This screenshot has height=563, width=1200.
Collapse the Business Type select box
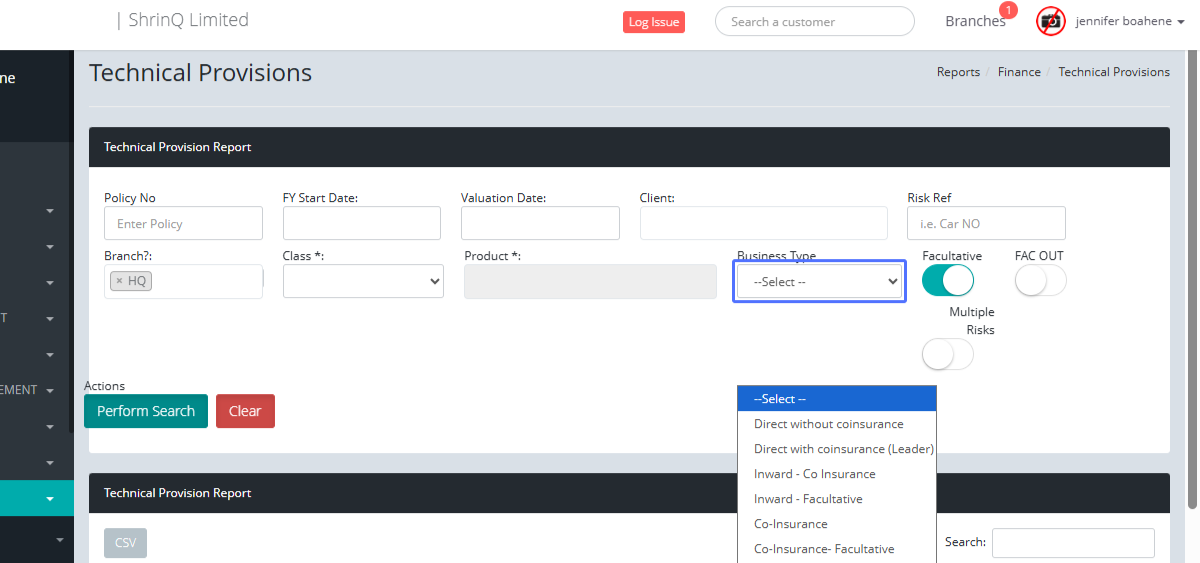click(819, 282)
